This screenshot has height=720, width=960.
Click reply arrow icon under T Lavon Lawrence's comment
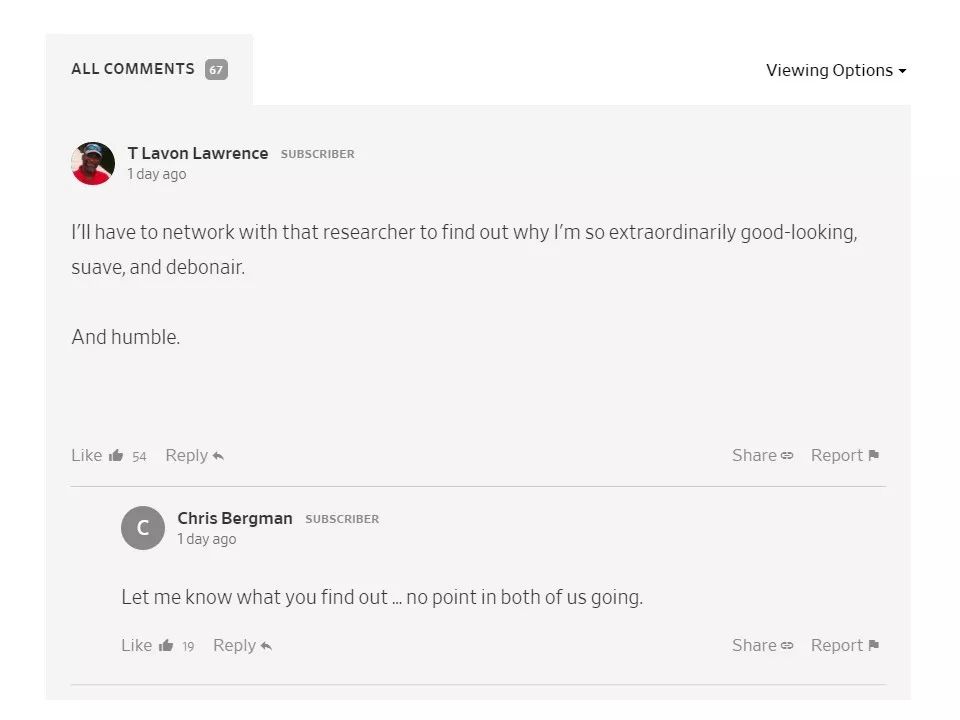click(x=218, y=457)
